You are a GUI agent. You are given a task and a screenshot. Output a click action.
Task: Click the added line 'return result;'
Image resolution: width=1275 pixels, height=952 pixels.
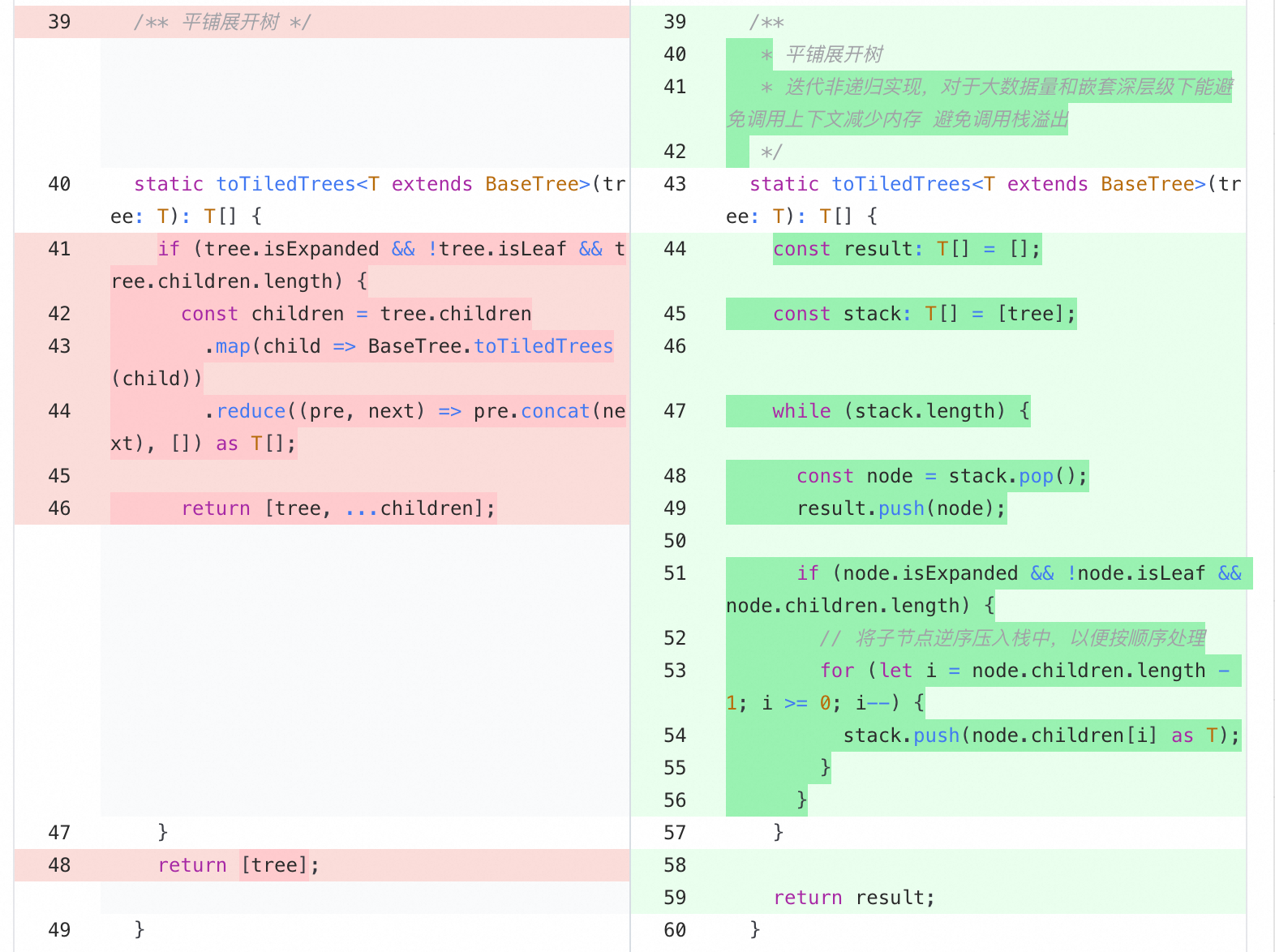(x=854, y=898)
